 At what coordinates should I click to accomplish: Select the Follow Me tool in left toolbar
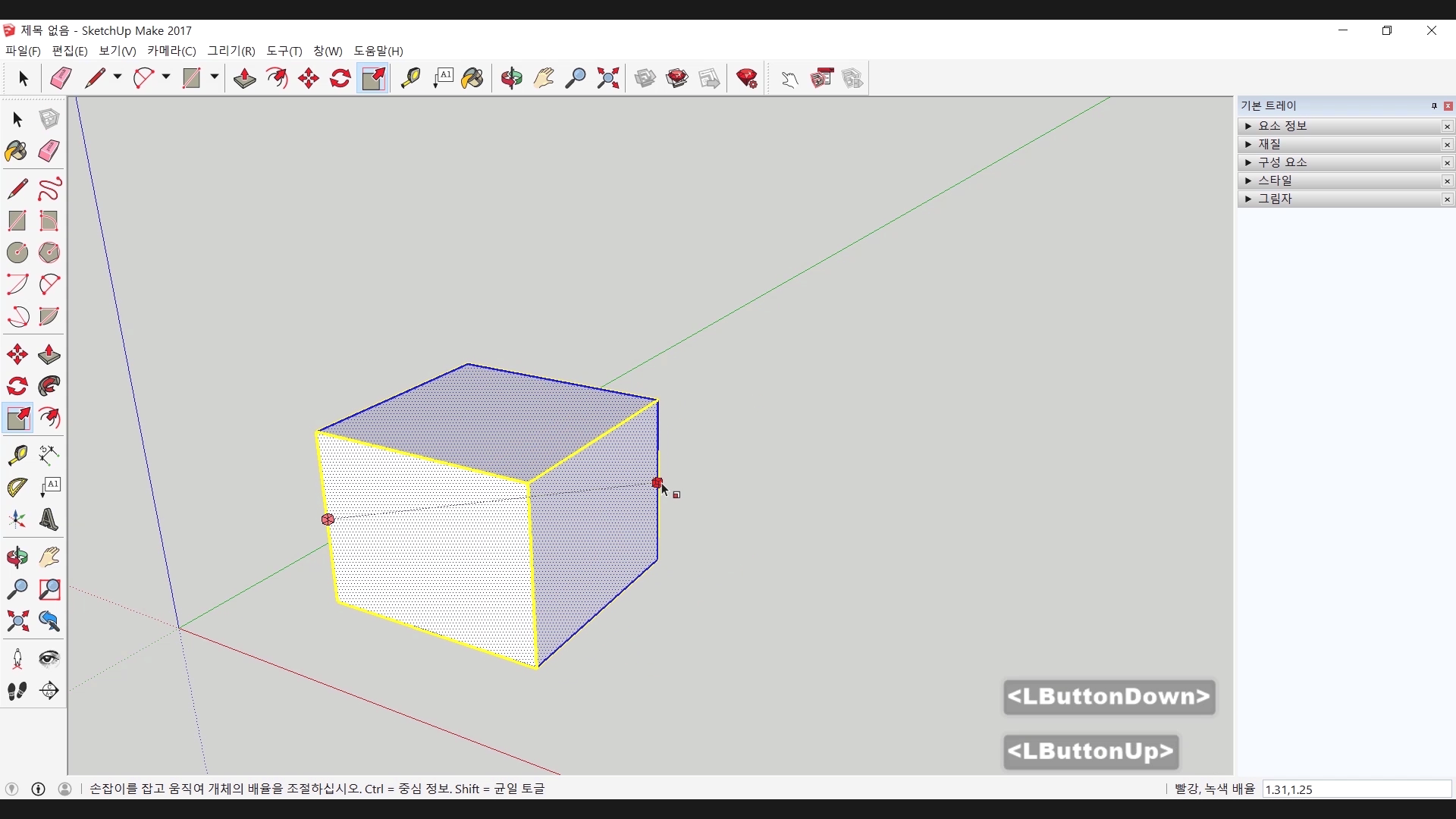click(49, 387)
